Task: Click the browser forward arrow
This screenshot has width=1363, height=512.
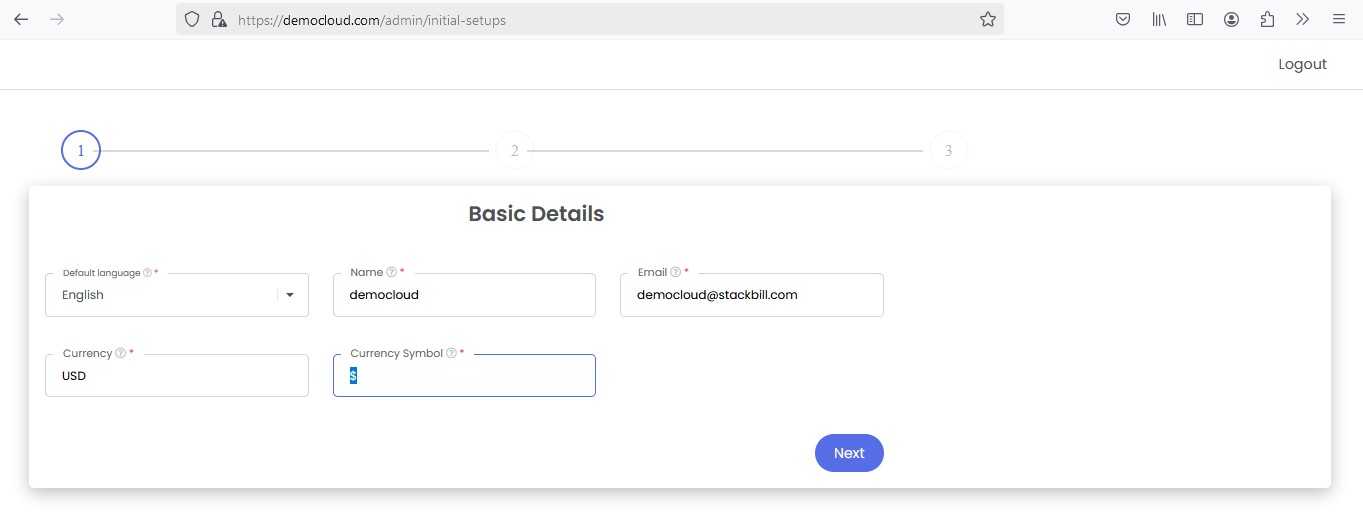Action: pyautogui.click(x=57, y=19)
